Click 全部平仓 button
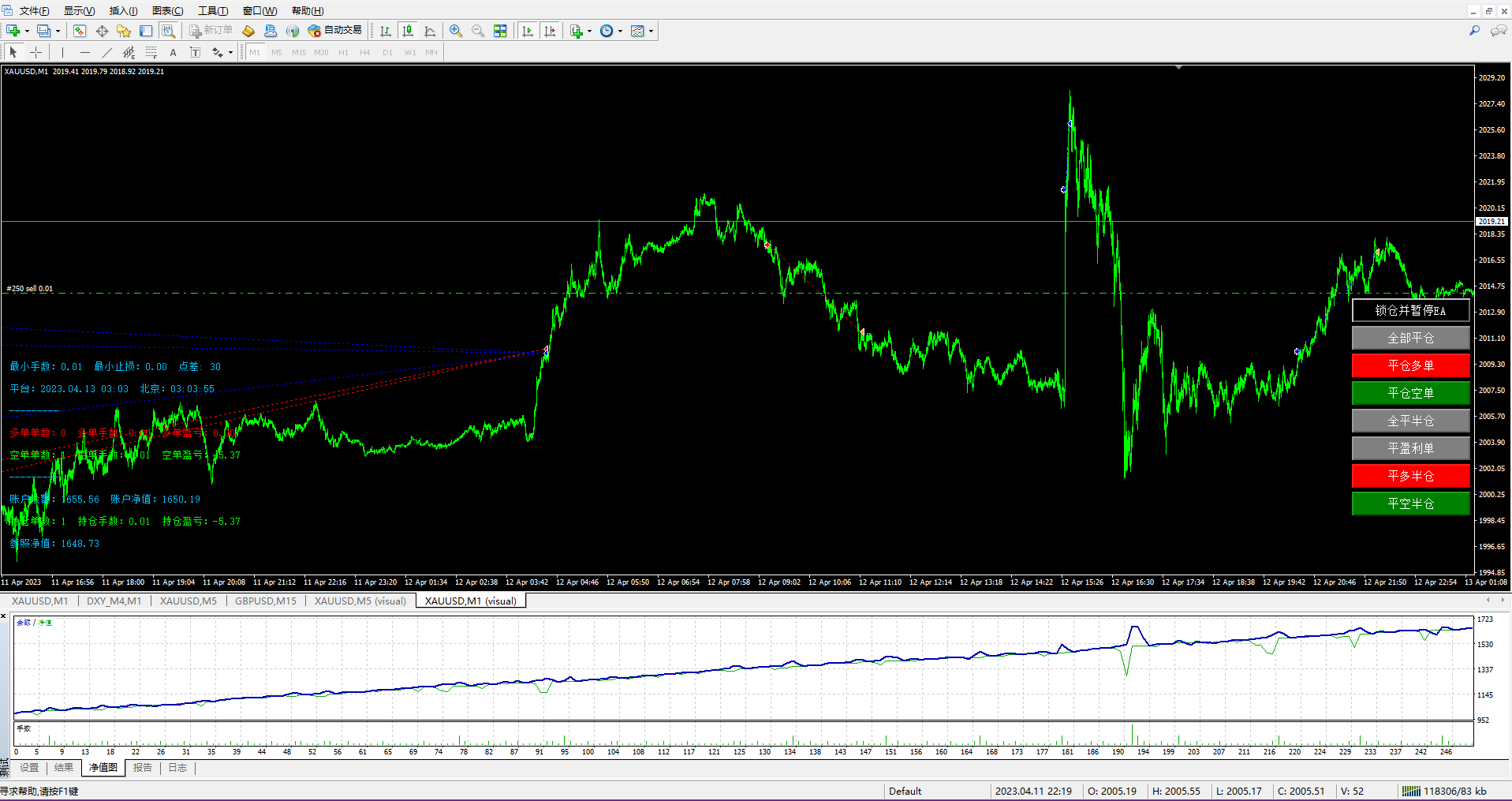Image resolution: width=1512 pixels, height=801 pixels. [x=1410, y=338]
